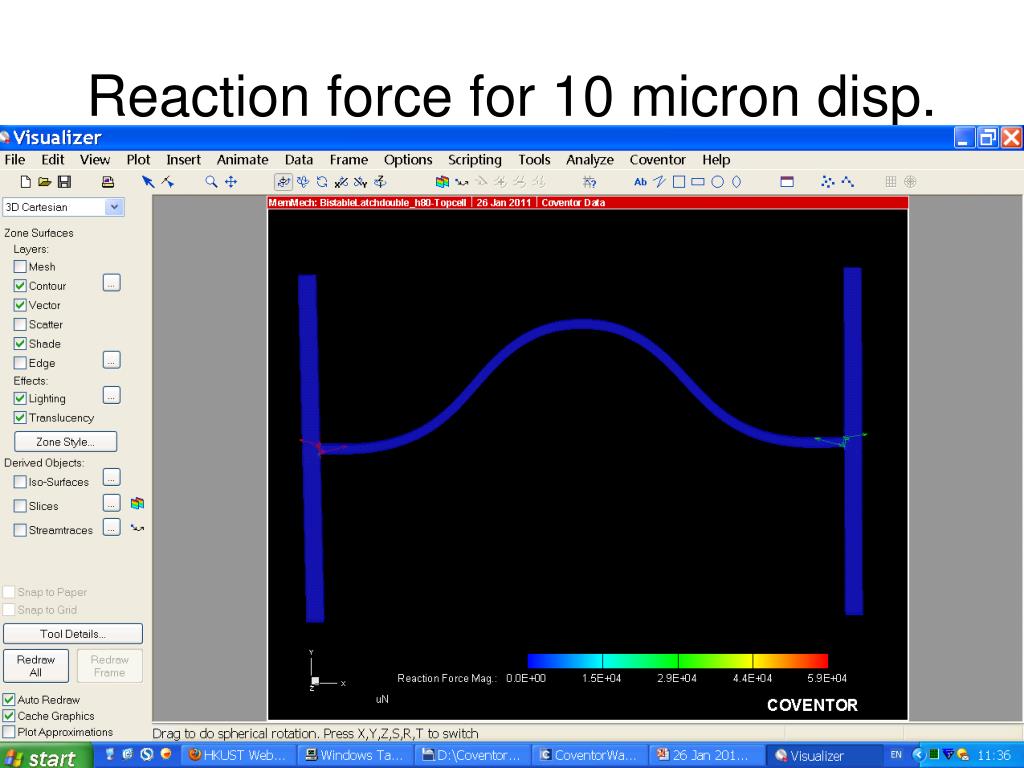Open the Scripting menu
The width and height of the screenshot is (1024, 768).
pos(475,160)
